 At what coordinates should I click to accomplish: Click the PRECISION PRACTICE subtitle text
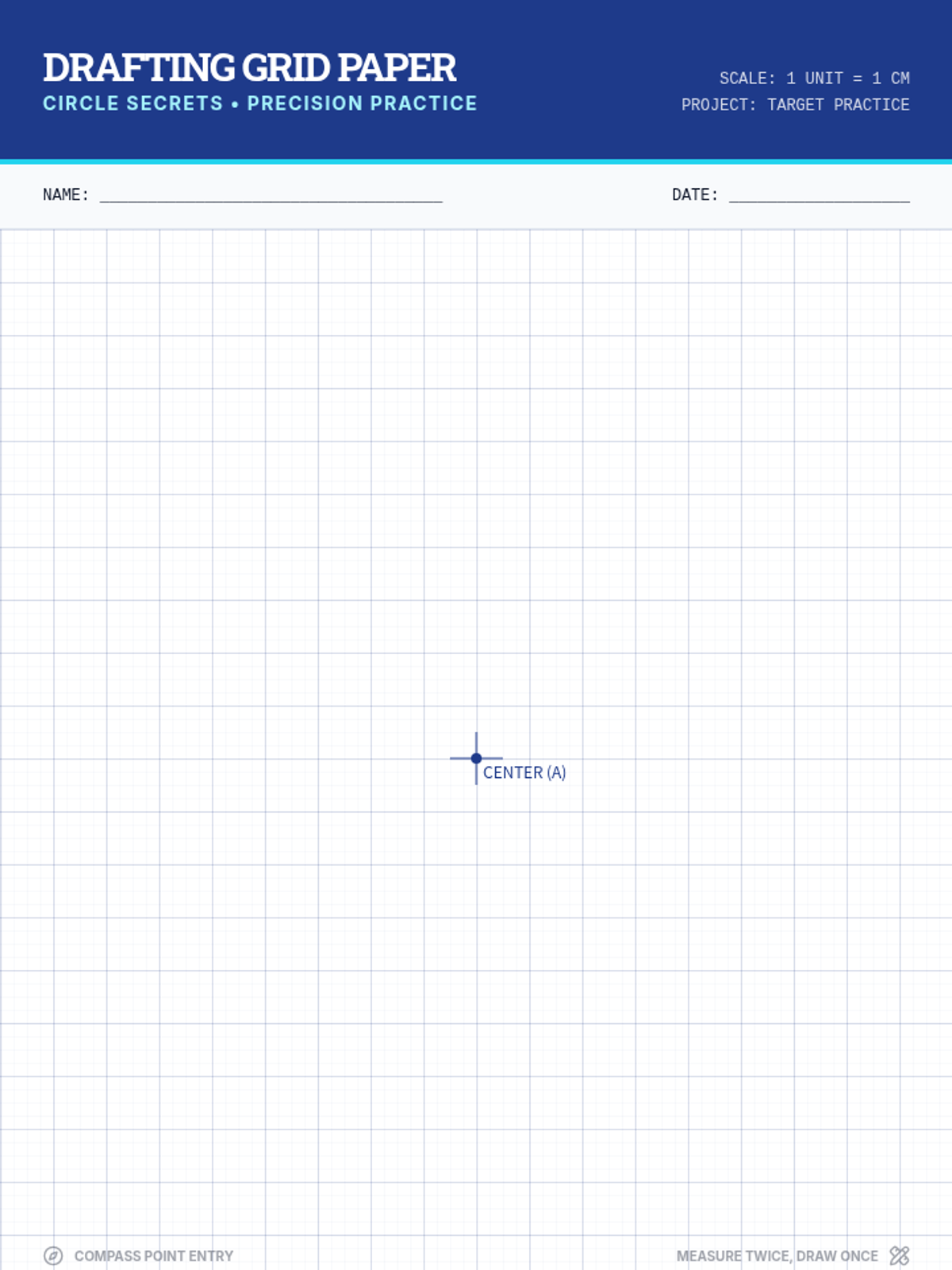[x=362, y=104]
